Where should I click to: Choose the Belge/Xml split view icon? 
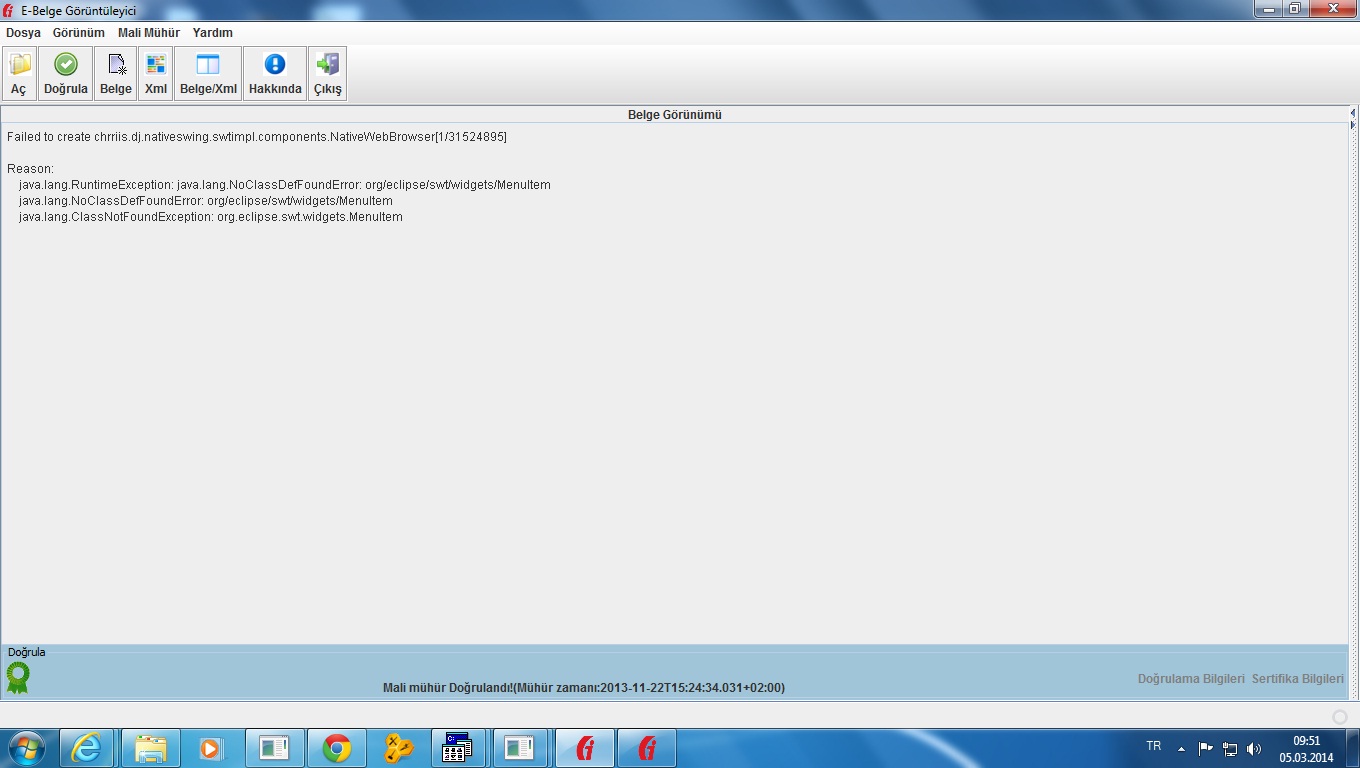(208, 73)
